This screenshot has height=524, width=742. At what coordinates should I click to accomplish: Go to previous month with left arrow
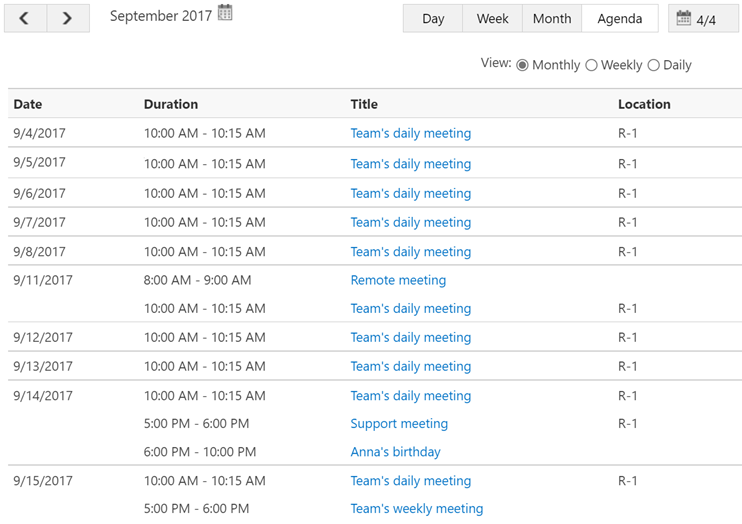25,18
